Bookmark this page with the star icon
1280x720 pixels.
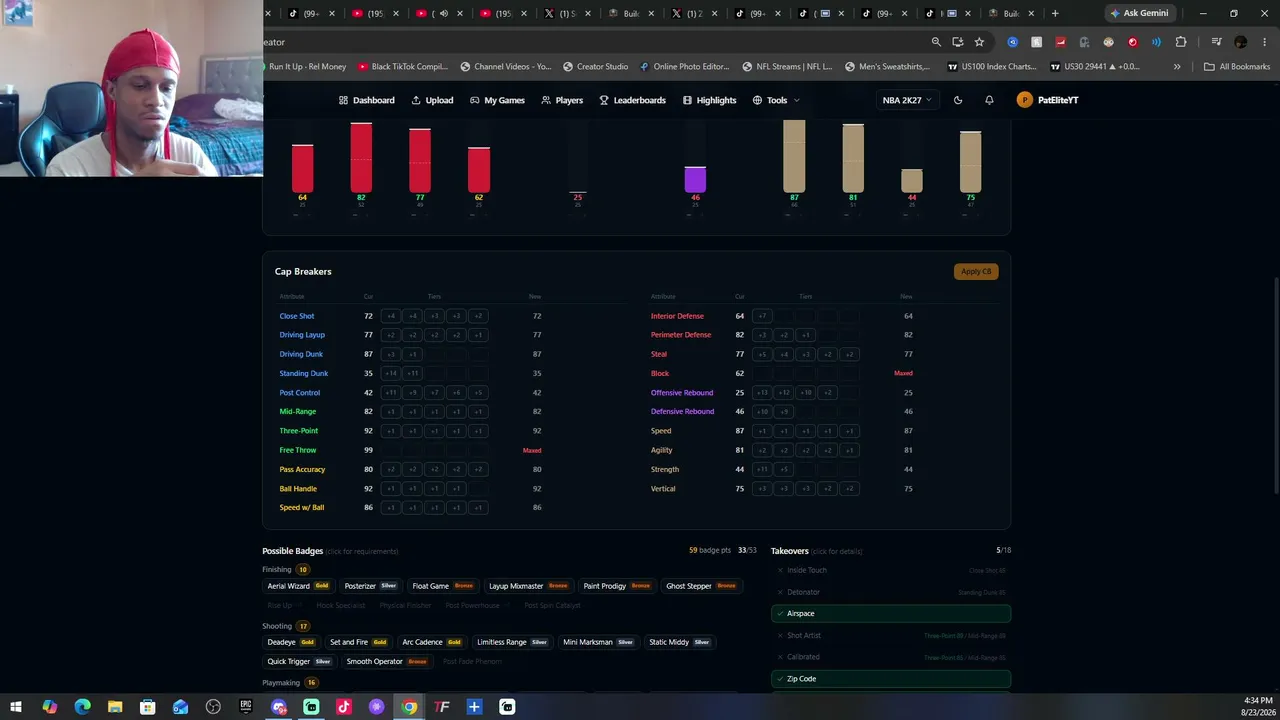click(979, 42)
